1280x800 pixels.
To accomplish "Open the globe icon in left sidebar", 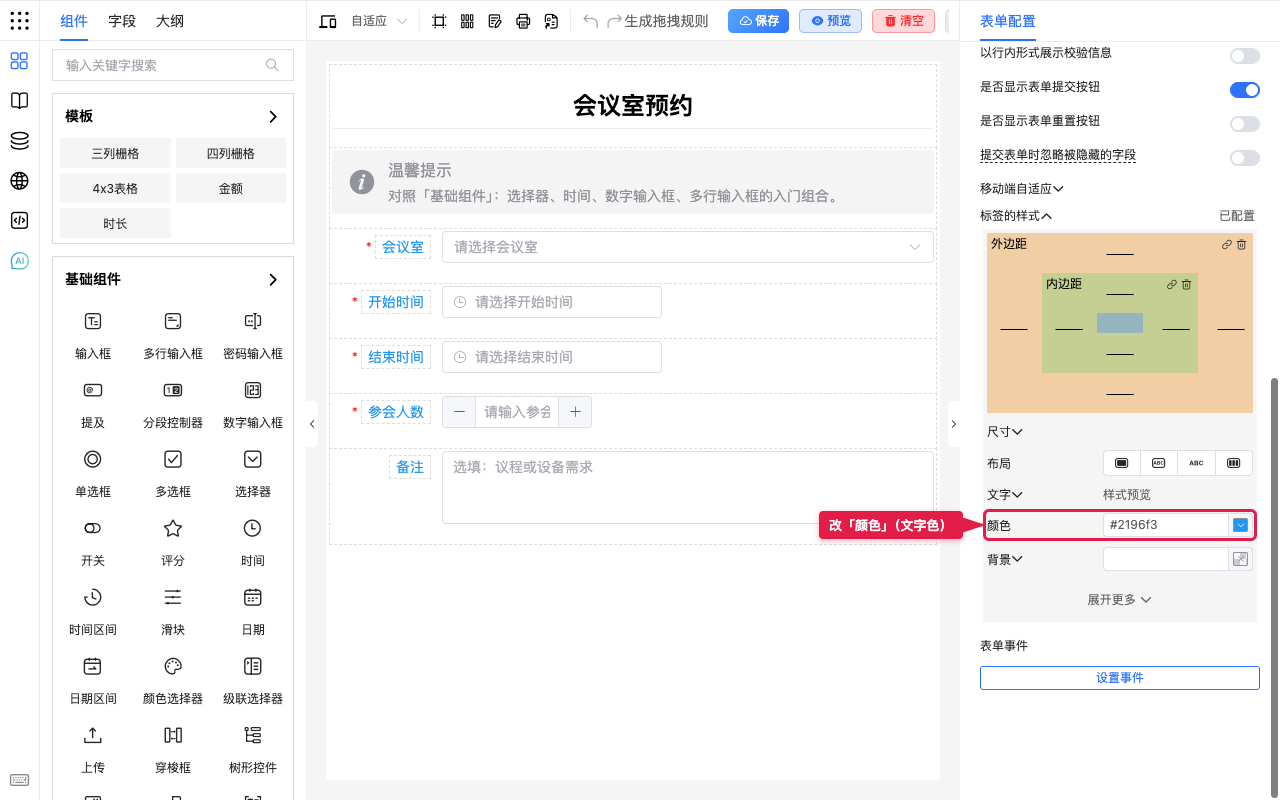I will [x=19, y=181].
